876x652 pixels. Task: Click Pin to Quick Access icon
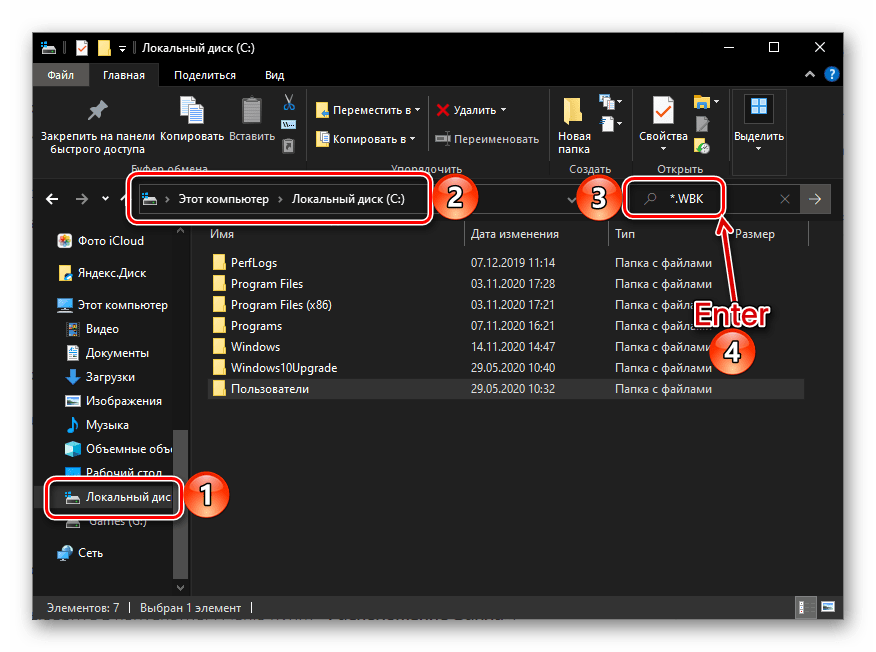tap(97, 110)
